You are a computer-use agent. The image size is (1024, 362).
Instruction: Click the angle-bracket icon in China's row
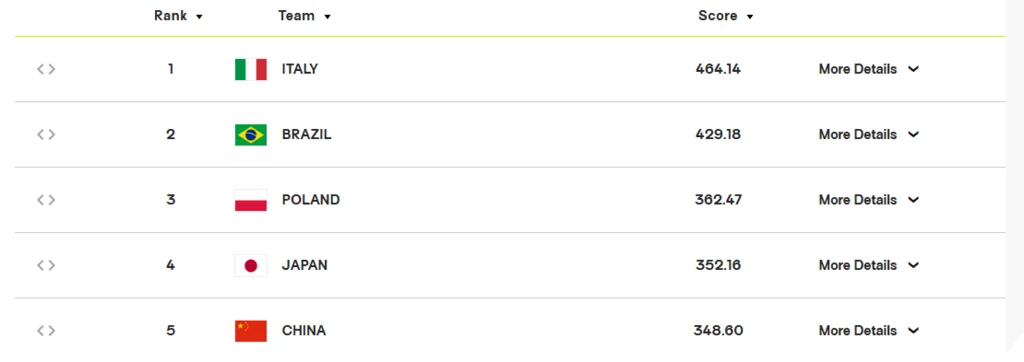click(x=46, y=331)
